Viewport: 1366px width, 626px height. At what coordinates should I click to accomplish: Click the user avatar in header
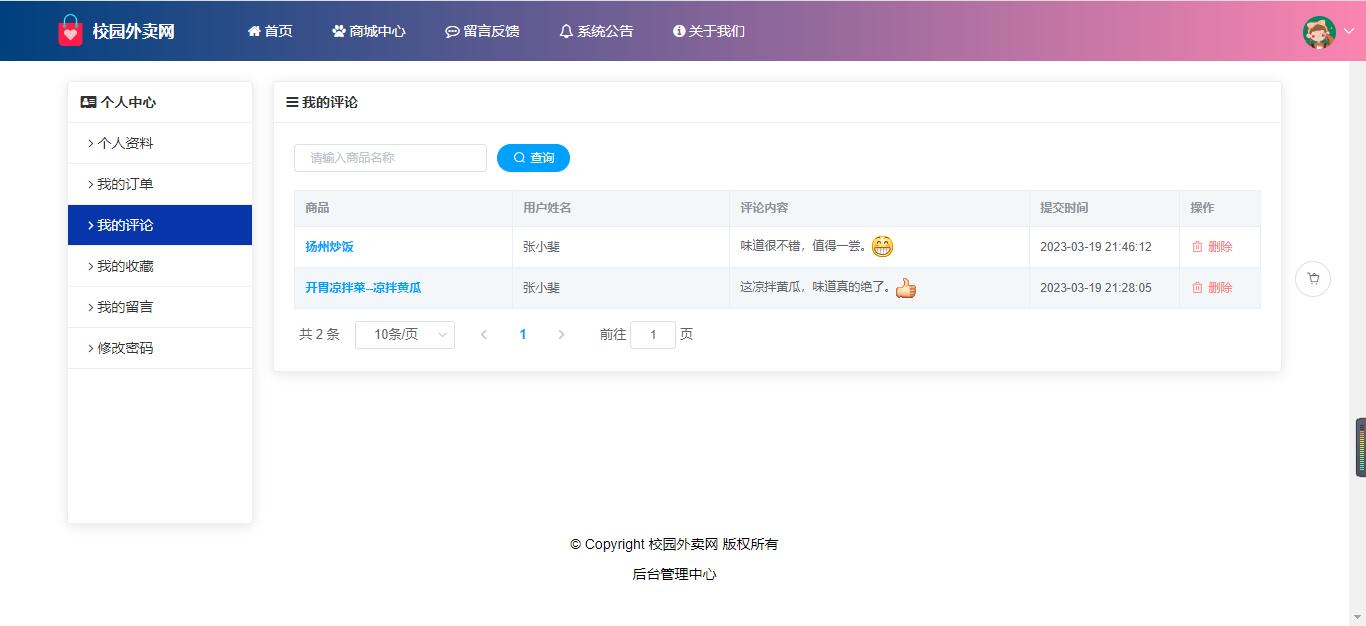pyautogui.click(x=1319, y=32)
